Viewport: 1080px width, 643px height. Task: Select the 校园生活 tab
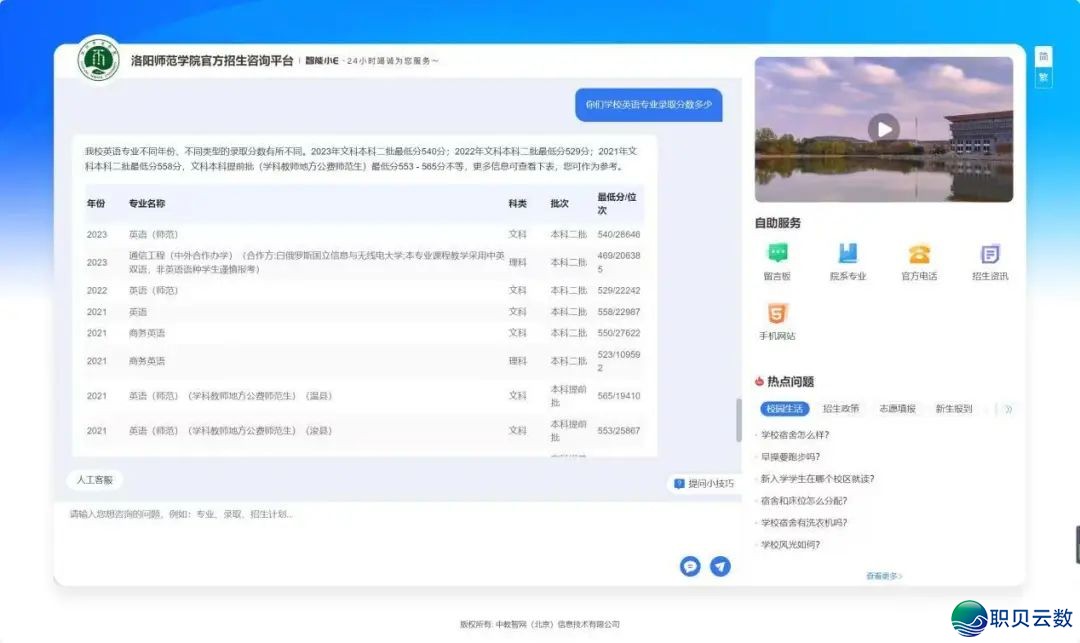pyautogui.click(x=784, y=409)
